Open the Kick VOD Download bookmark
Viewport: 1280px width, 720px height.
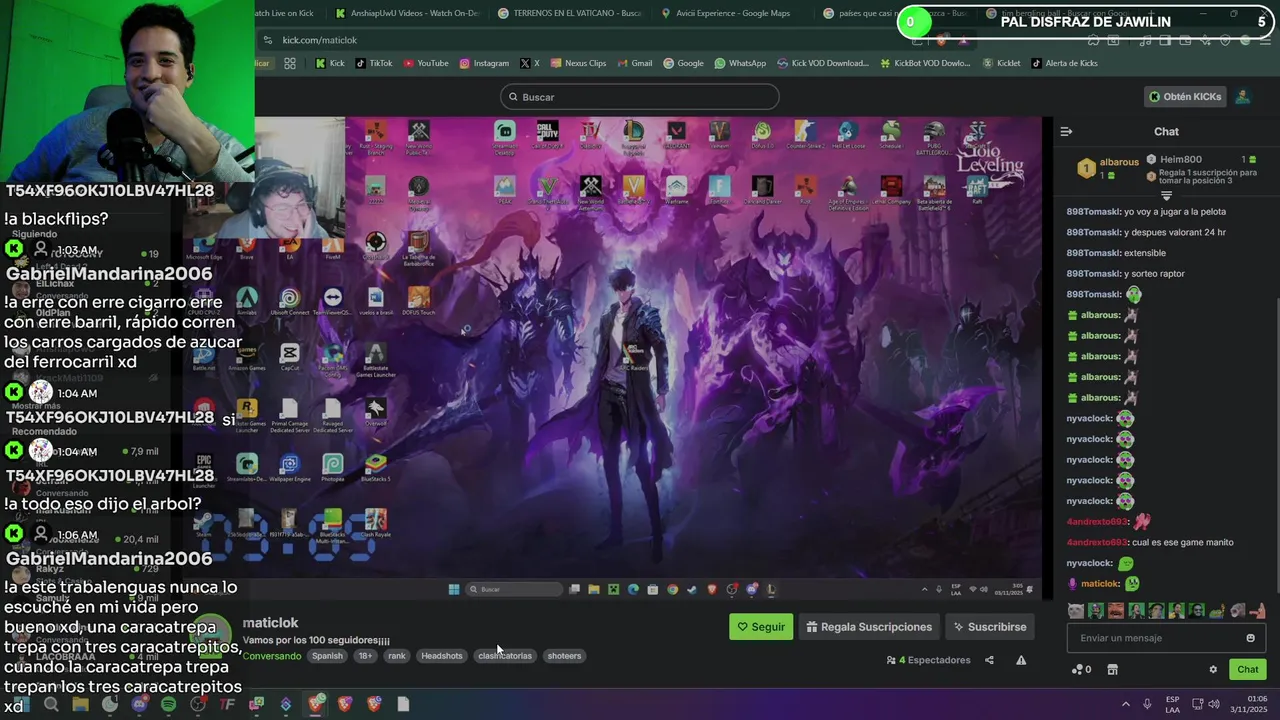tap(823, 63)
